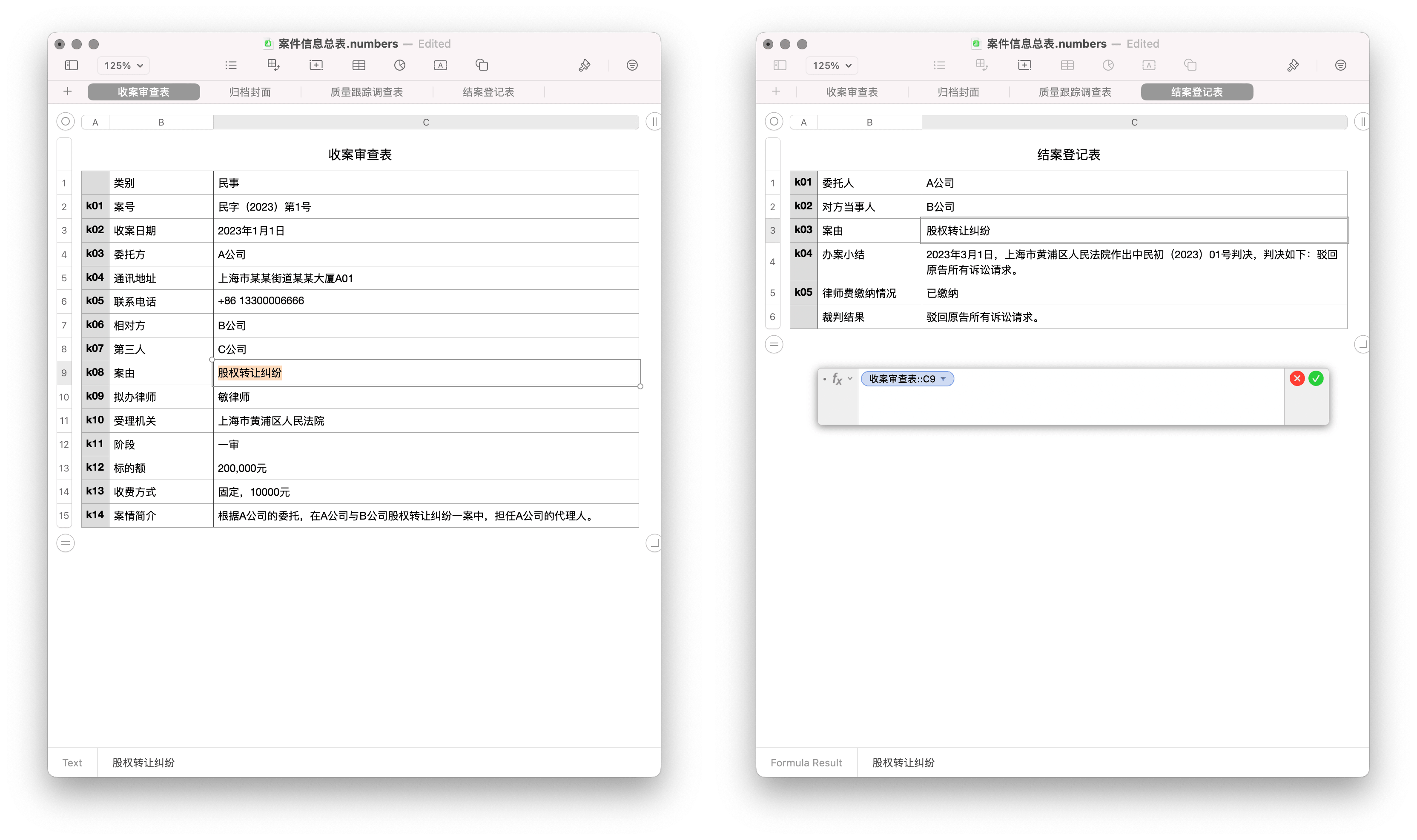Click cell C公司 in left table

coord(426,349)
